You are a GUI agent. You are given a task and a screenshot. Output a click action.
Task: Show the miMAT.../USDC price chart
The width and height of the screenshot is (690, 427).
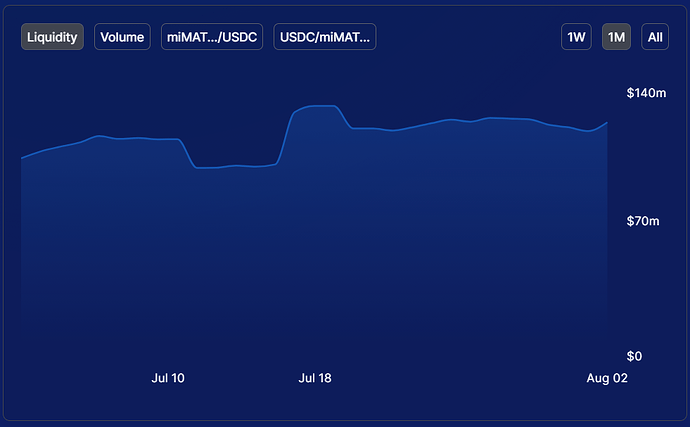[x=214, y=37]
